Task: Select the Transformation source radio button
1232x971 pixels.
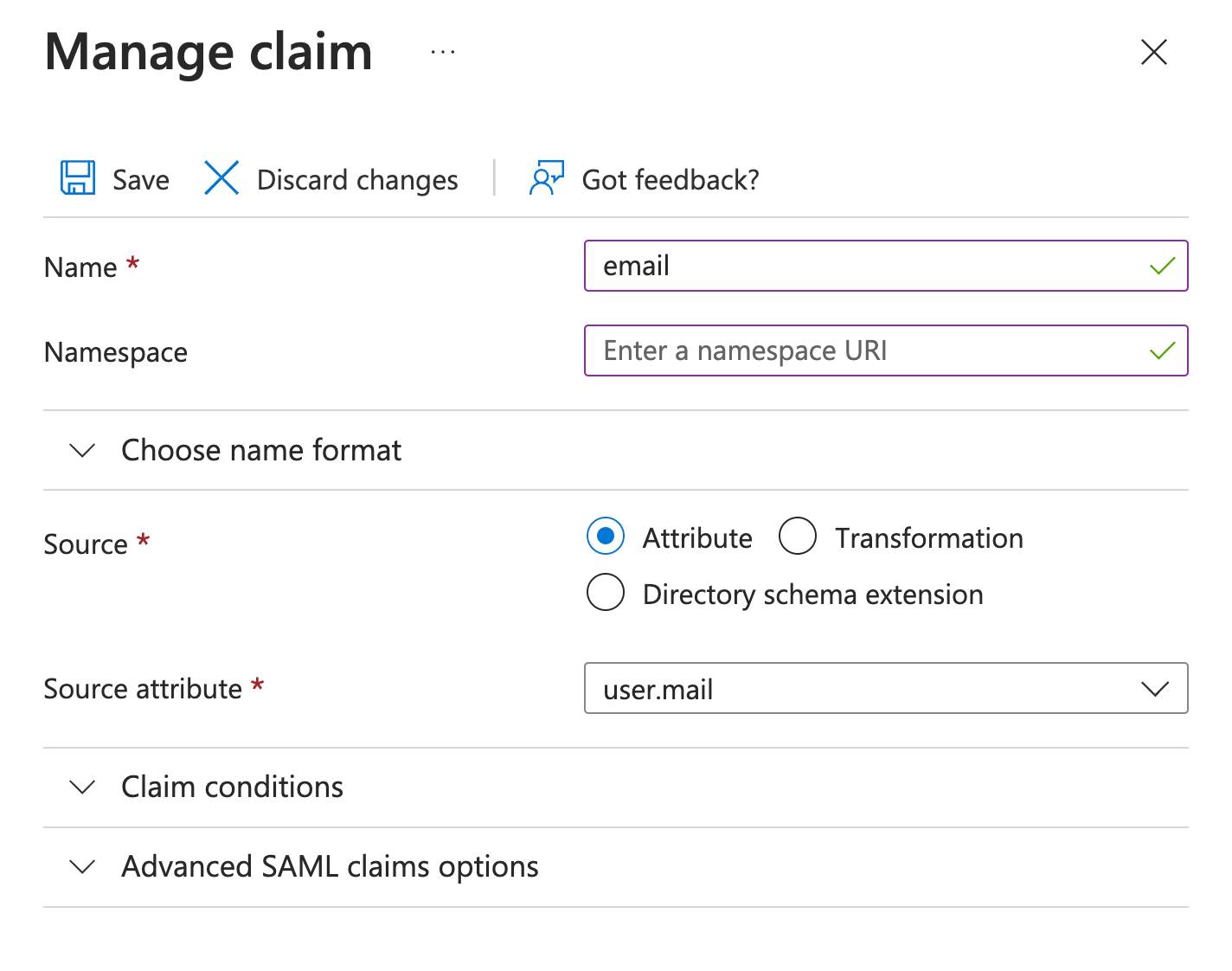Action: 798,537
